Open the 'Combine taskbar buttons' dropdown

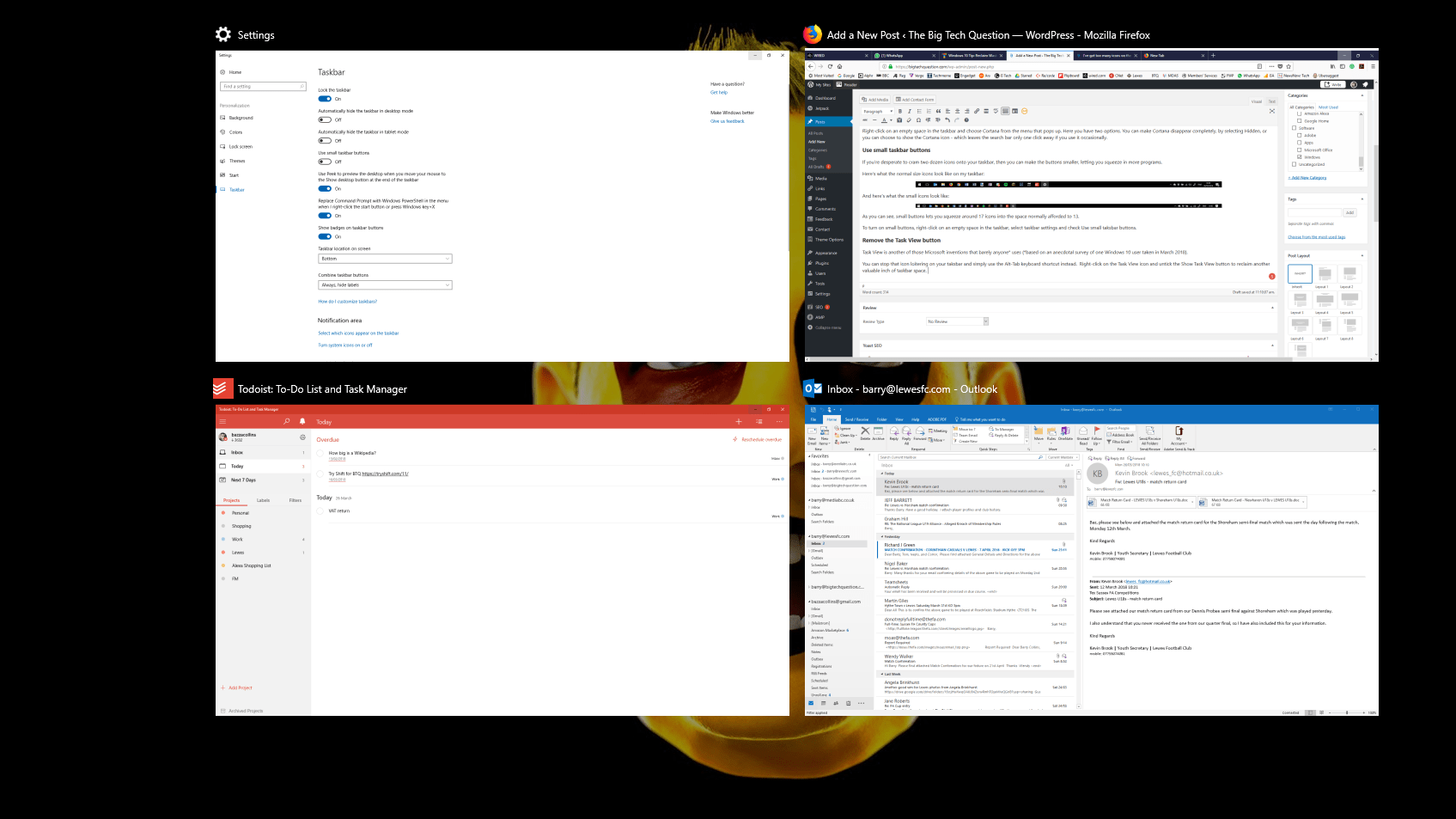tap(385, 284)
